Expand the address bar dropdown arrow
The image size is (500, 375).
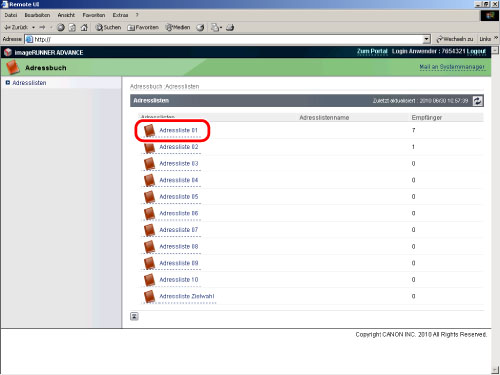pos(427,39)
